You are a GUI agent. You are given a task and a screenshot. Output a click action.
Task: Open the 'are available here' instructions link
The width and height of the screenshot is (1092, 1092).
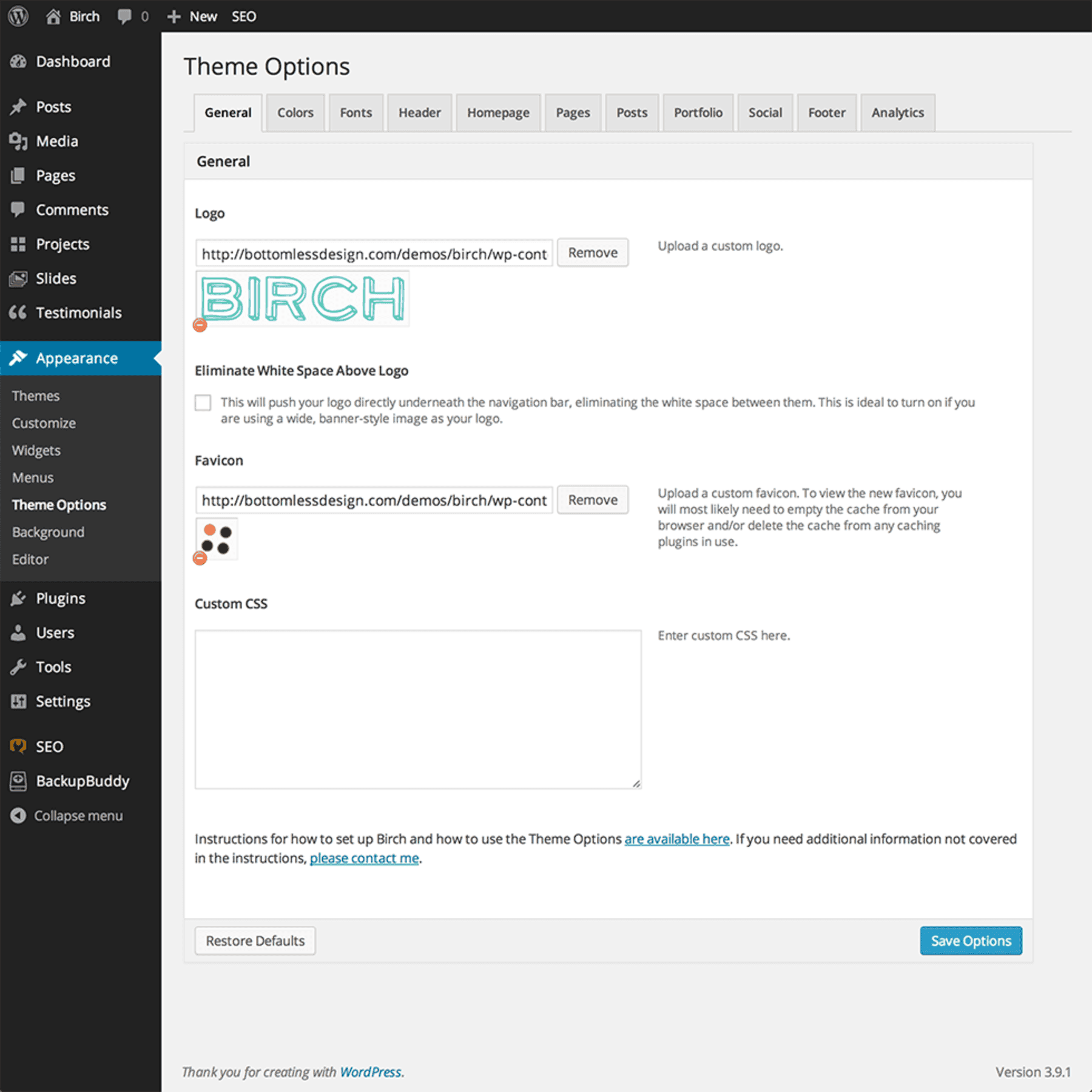click(x=677, y=839)
